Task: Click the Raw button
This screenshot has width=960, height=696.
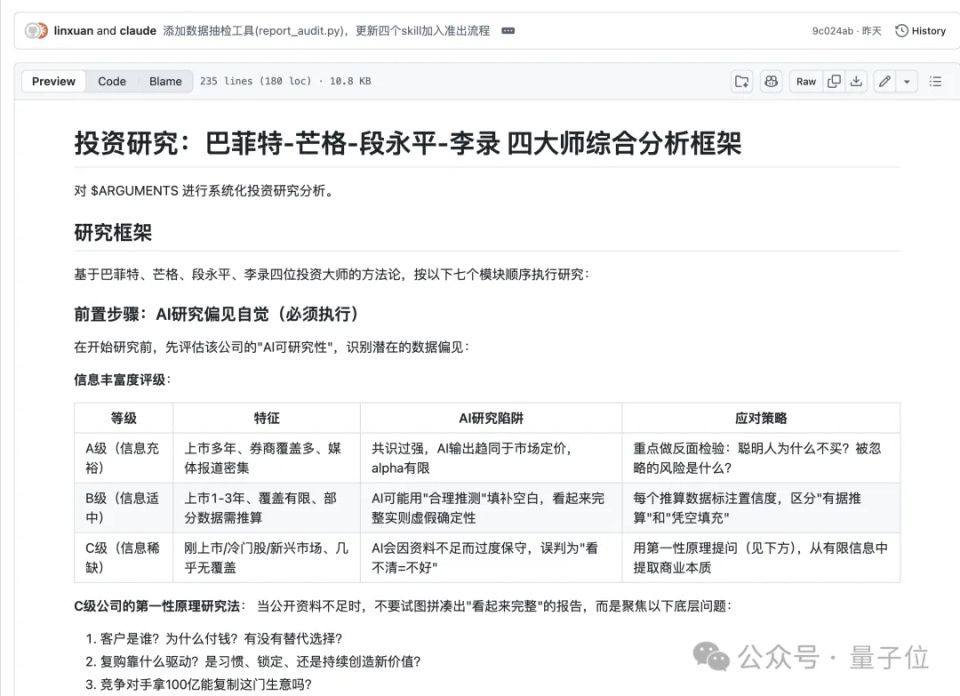Action: coord(806,81)
